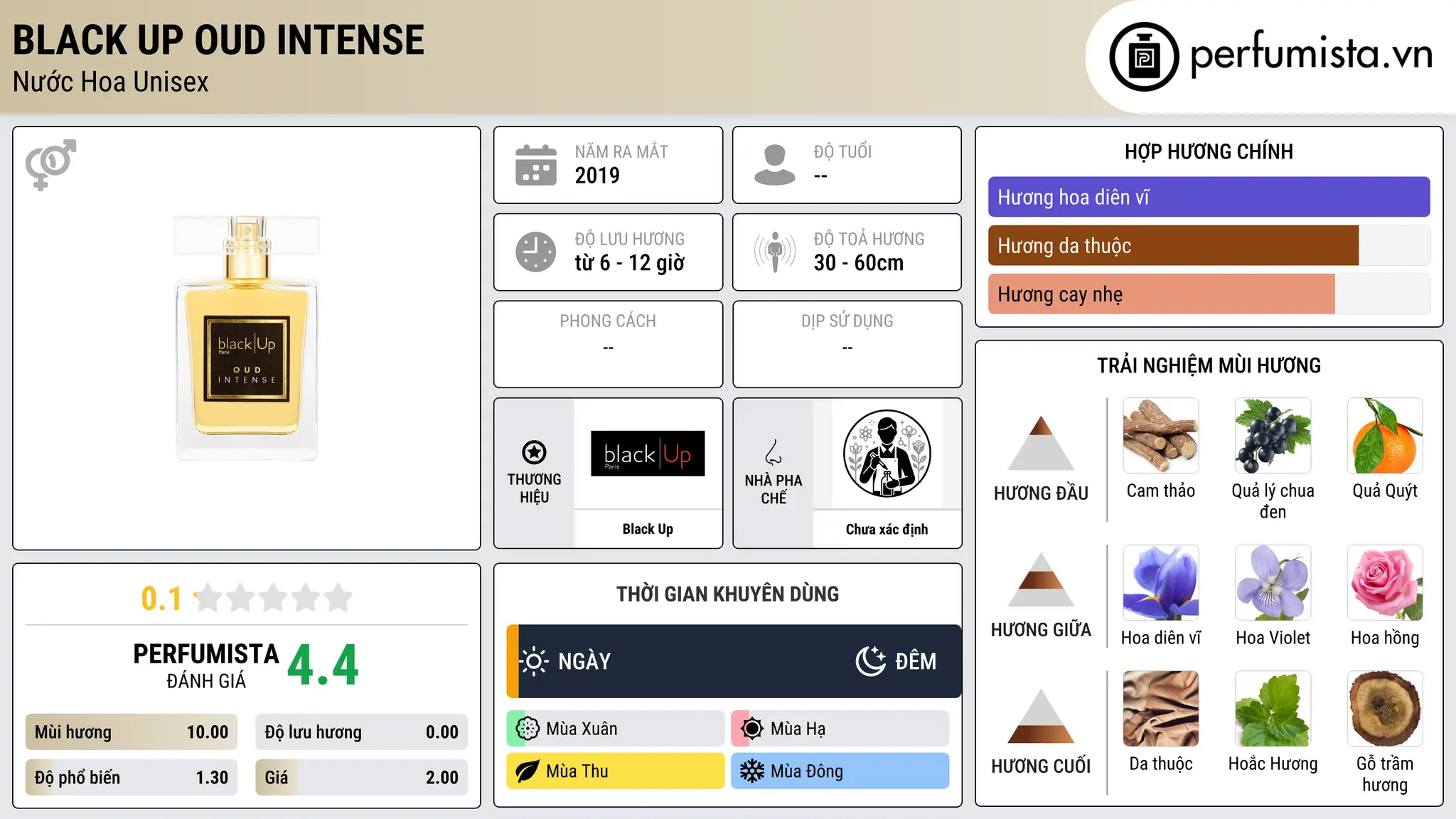This screenshot has height=819, width=1456.
Task: Click the Hương giữa pyramid icon
Action: (x=1041, y=579)
